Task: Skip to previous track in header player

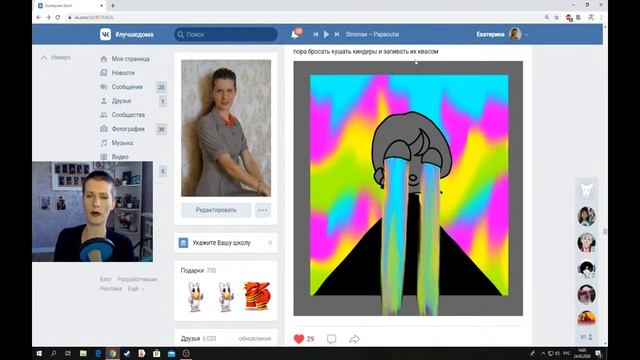Action: (316, 34)
